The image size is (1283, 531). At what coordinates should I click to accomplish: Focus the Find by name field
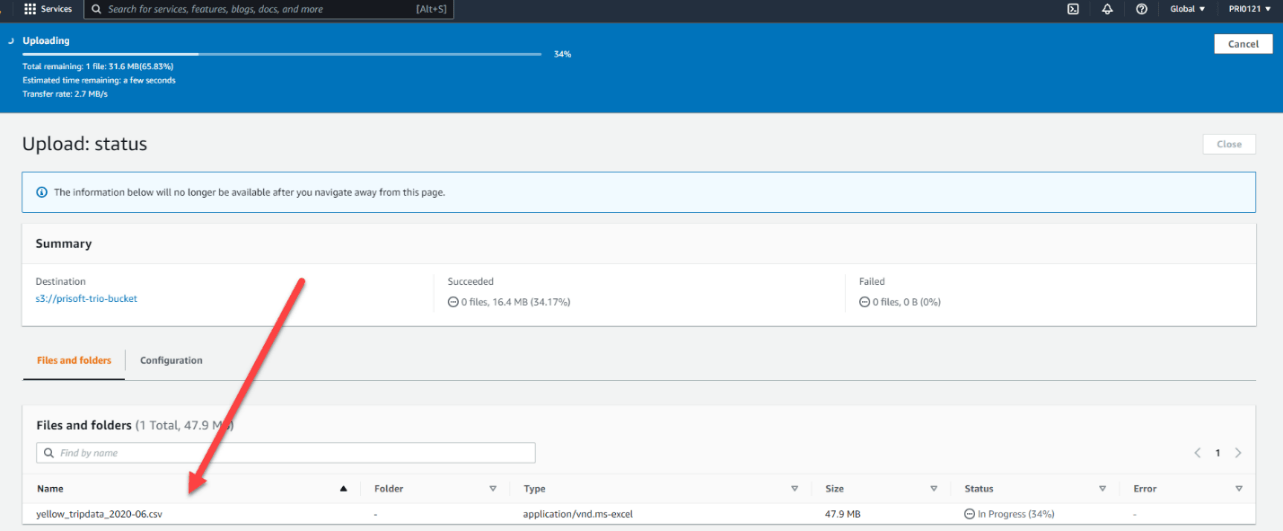(x=286, y=453)
